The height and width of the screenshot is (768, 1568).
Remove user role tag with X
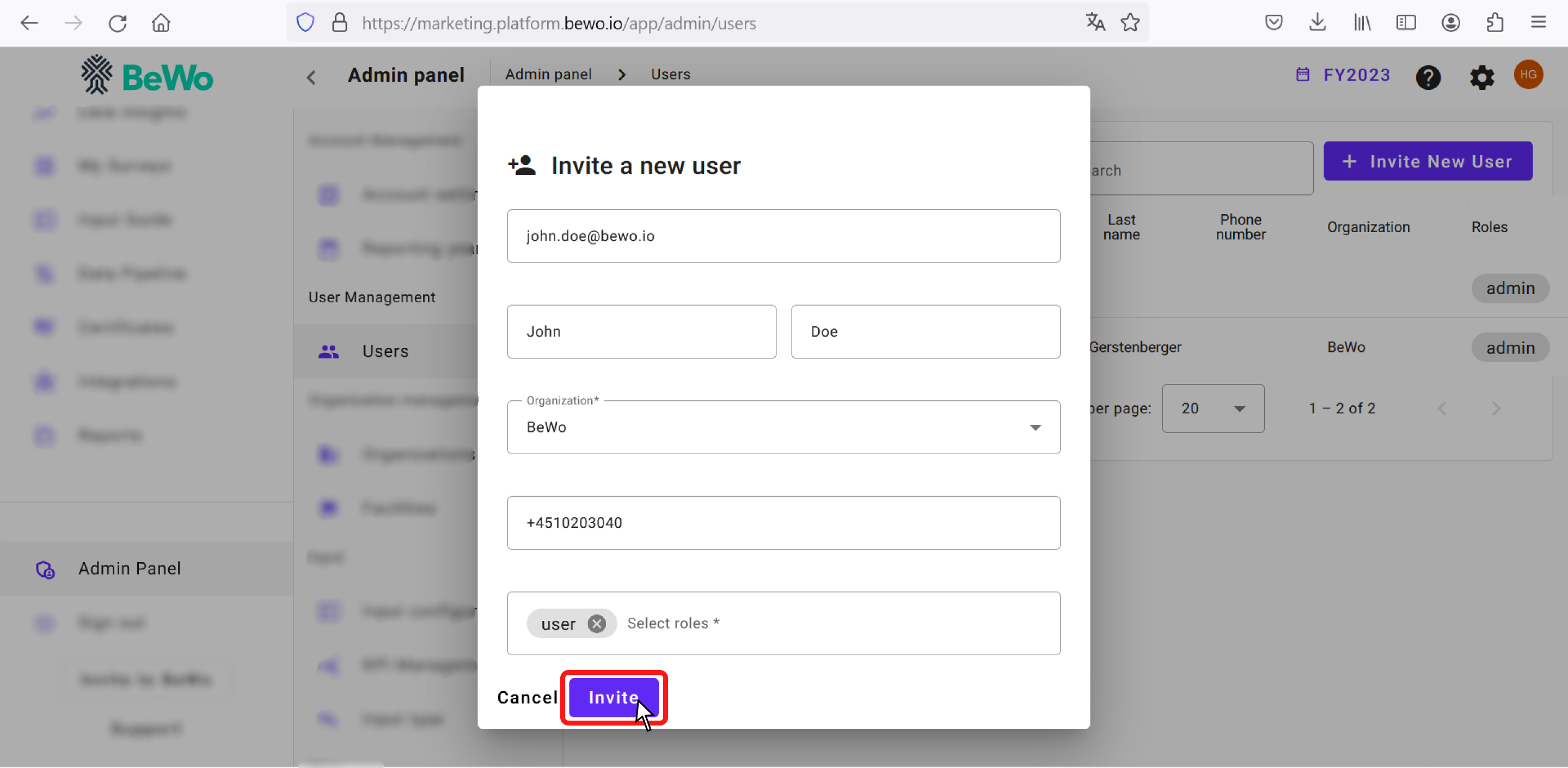(598, 624)
